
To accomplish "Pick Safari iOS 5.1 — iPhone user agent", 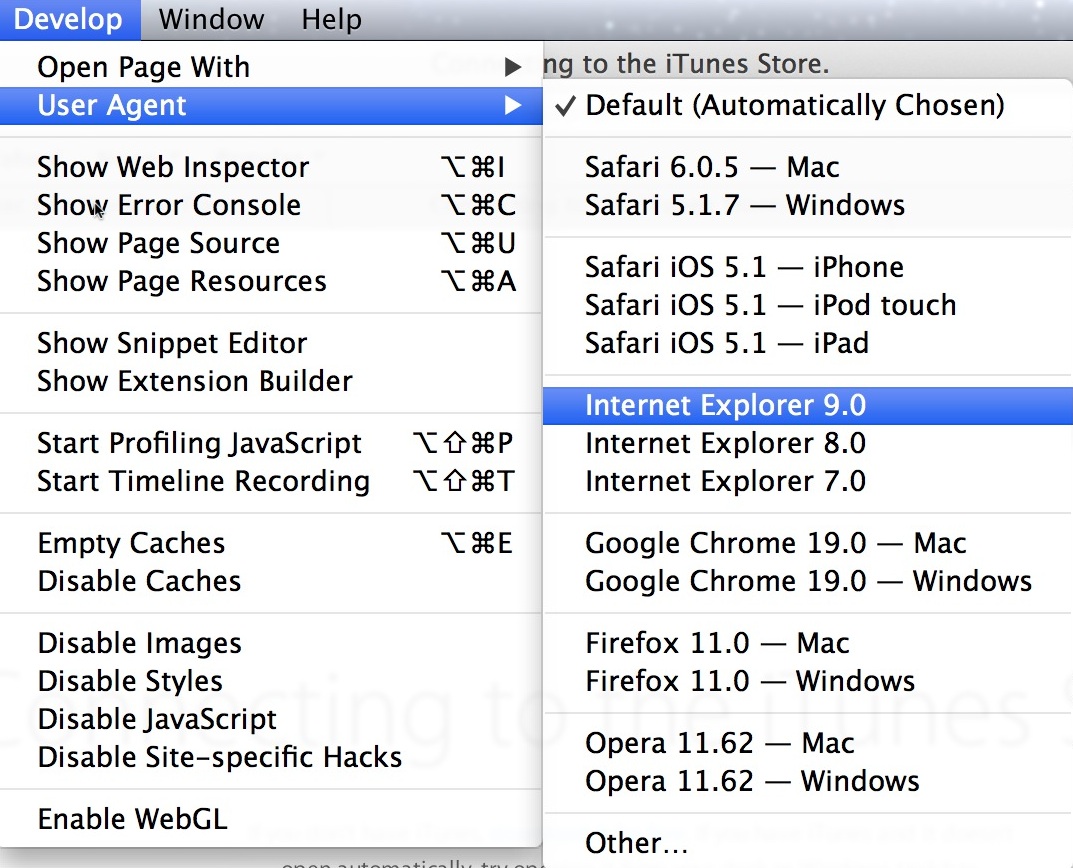I will (744, 267).
